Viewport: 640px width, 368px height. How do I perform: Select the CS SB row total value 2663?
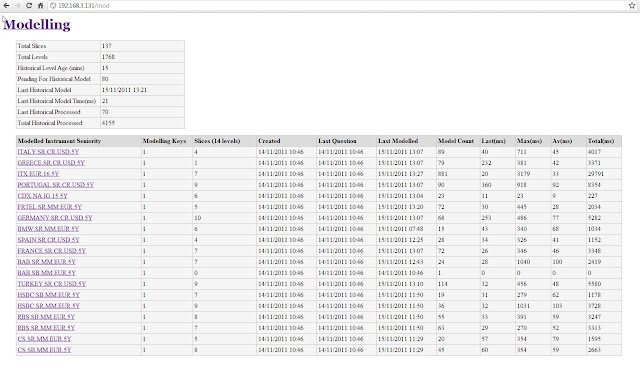pyautogui.click(x=594, y=350)
